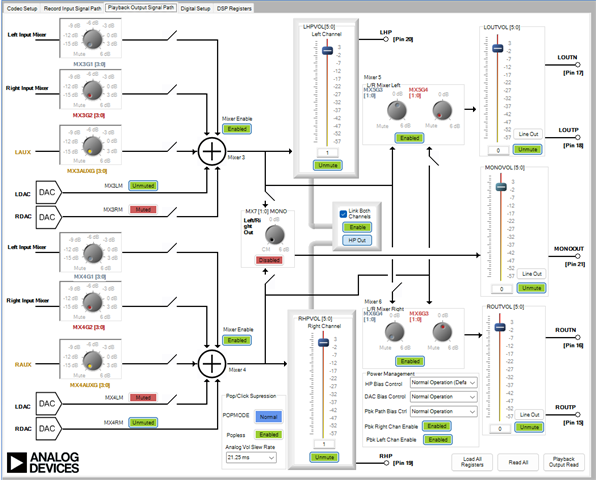Click the RDAC block feeding Mixer 4

click(48, 429)
